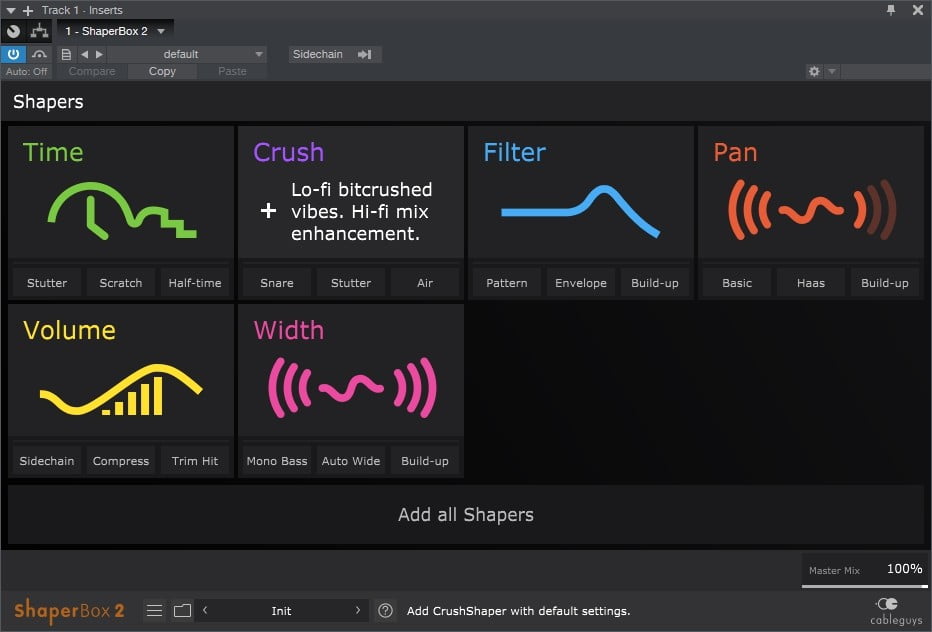Click Add all Shapers
Viewport: 932px width, 632px height.
(x=466, y=514)
